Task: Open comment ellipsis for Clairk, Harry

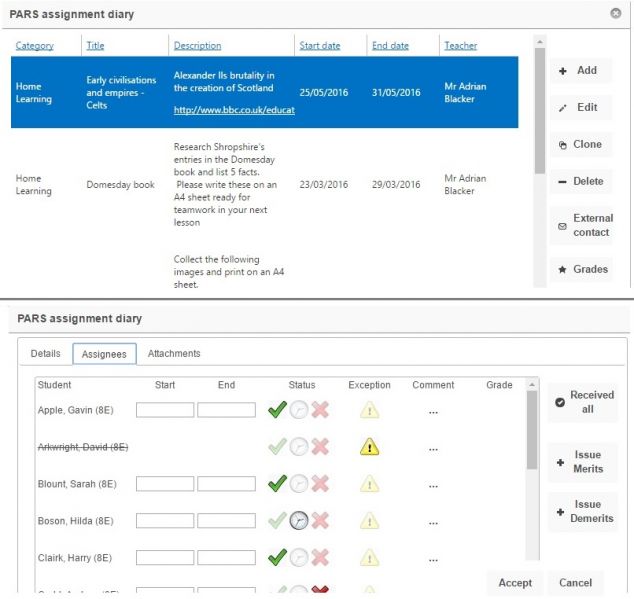Action: (x=433, y=560)
